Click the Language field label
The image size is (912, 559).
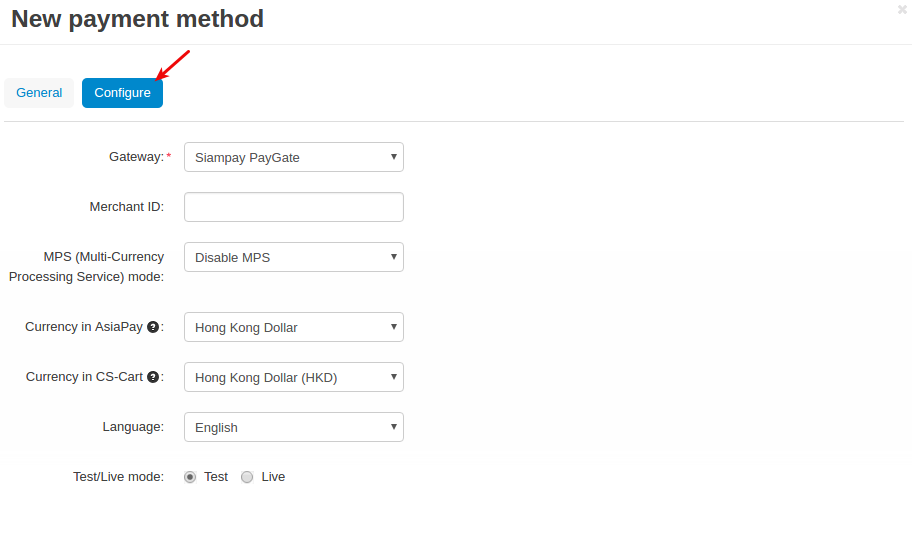coord(133,427)
